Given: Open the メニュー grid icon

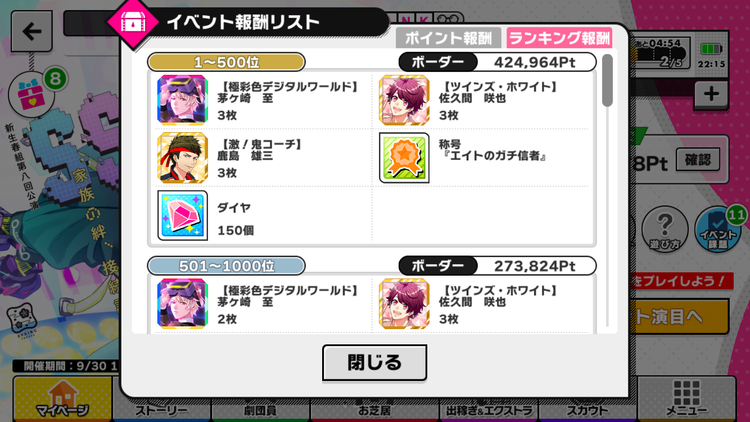Looking at the screenshot, I should pyautogui.click(x=686, y=400).
